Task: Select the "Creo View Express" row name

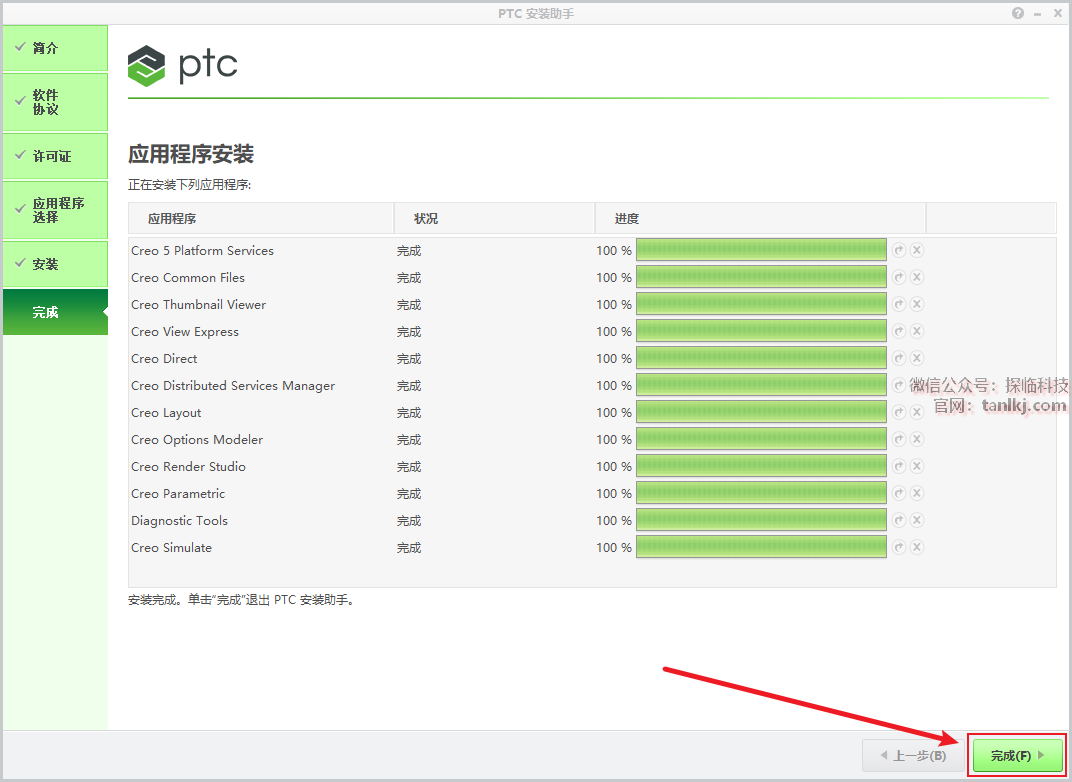Action: click(x=185, y=332)
